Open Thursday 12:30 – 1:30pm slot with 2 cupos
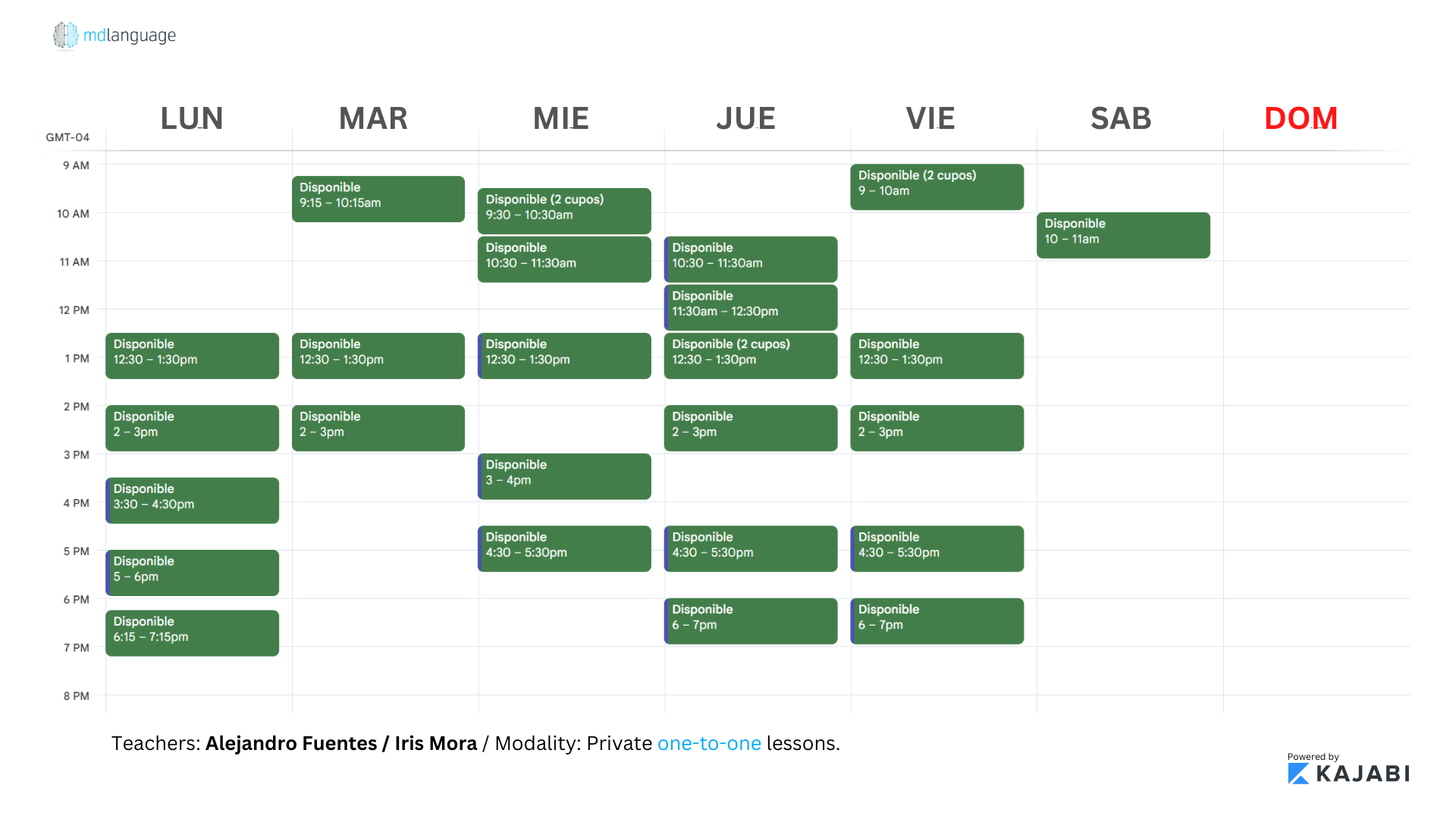1456x819 pixels. pyautogui.click(x=751, y=356)
